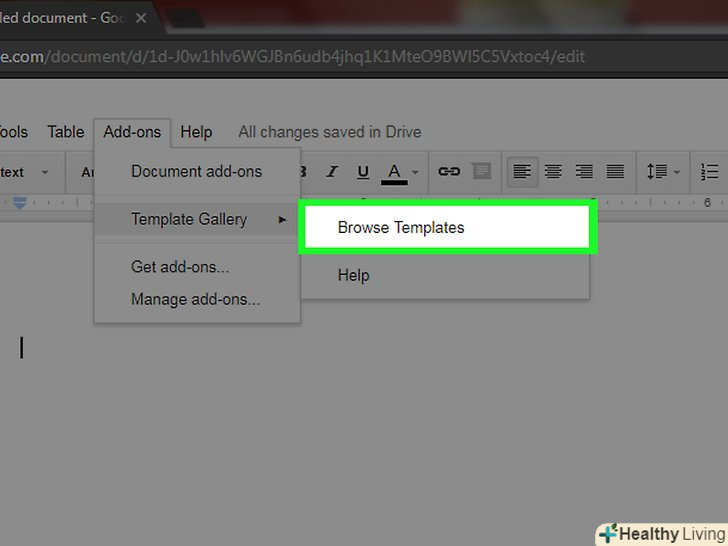This screenshot has width=728, height=546.
Task: Expand the Template Gallery submenu arrow
Action: [282, 220]
